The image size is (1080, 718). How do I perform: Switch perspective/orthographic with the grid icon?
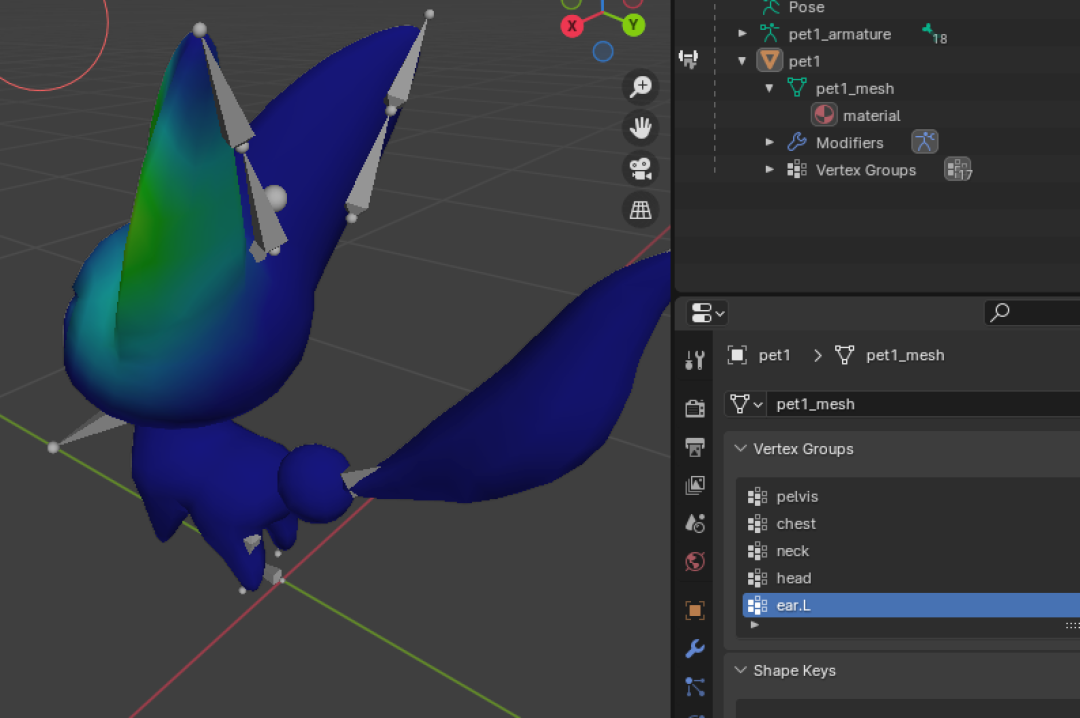(x=641, y=209)
